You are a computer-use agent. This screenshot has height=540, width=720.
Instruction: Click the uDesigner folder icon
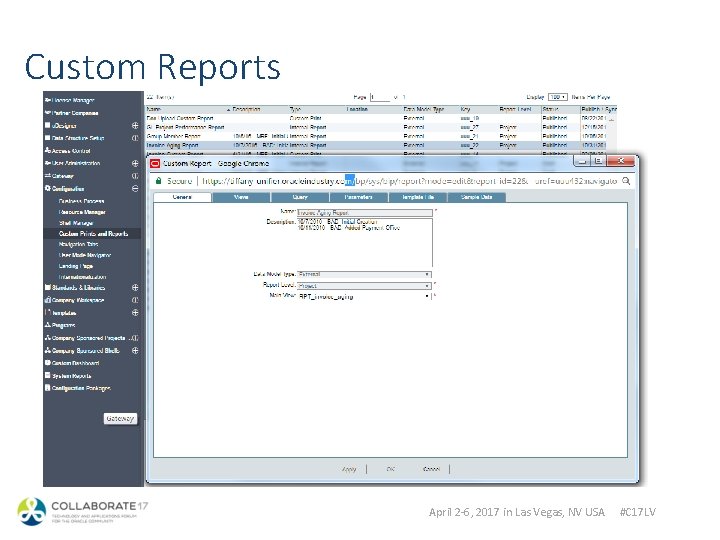(x=47, y=125)
